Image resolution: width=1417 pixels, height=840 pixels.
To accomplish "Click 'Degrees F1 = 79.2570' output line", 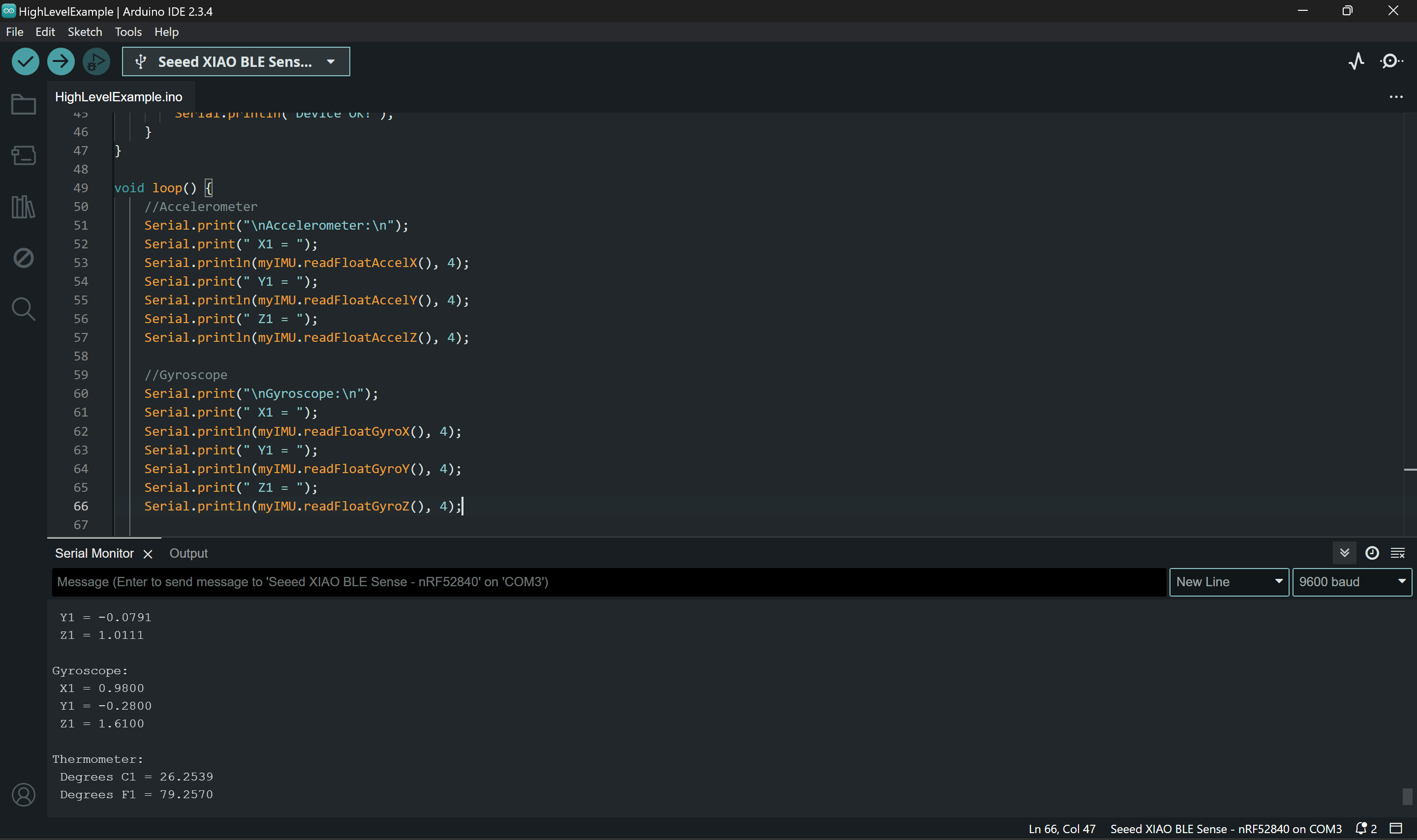I will (136, 794).
